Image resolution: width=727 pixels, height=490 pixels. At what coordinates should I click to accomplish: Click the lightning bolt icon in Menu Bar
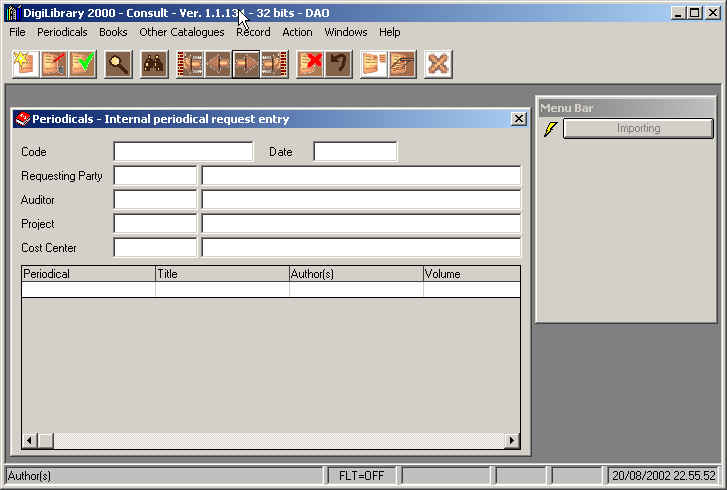550,129
